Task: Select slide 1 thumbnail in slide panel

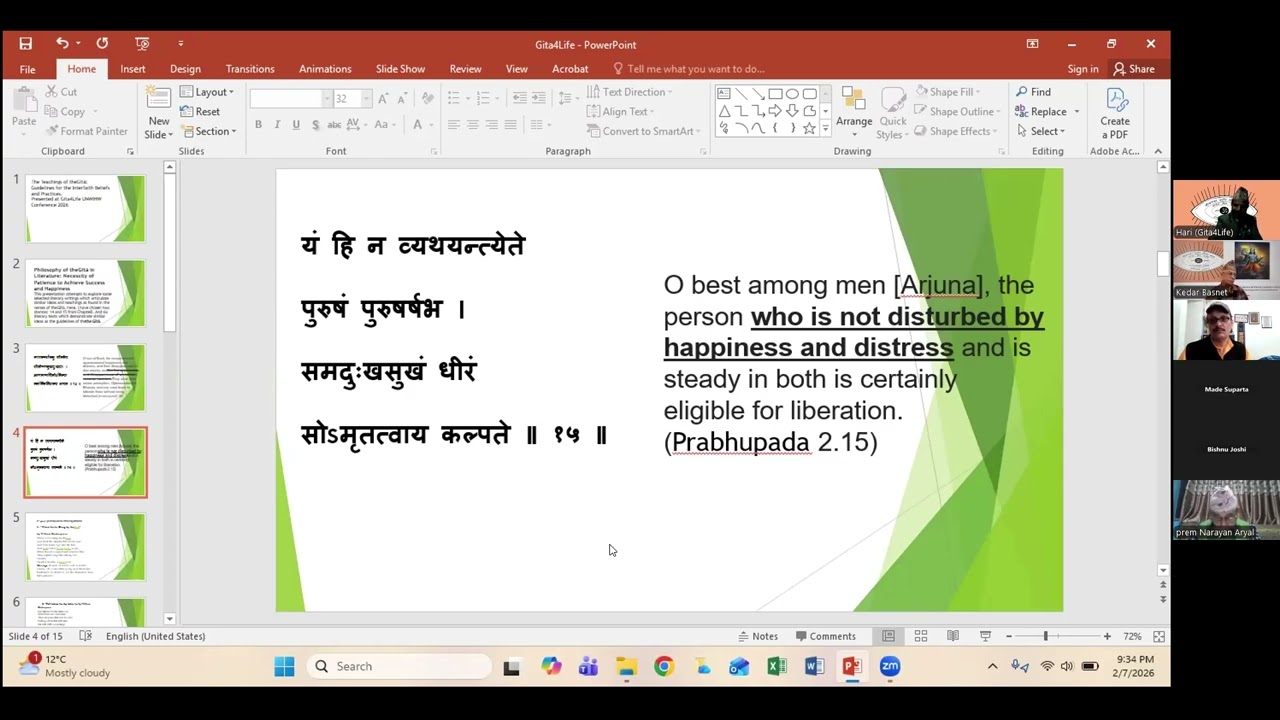Action: tap(85, 208)
